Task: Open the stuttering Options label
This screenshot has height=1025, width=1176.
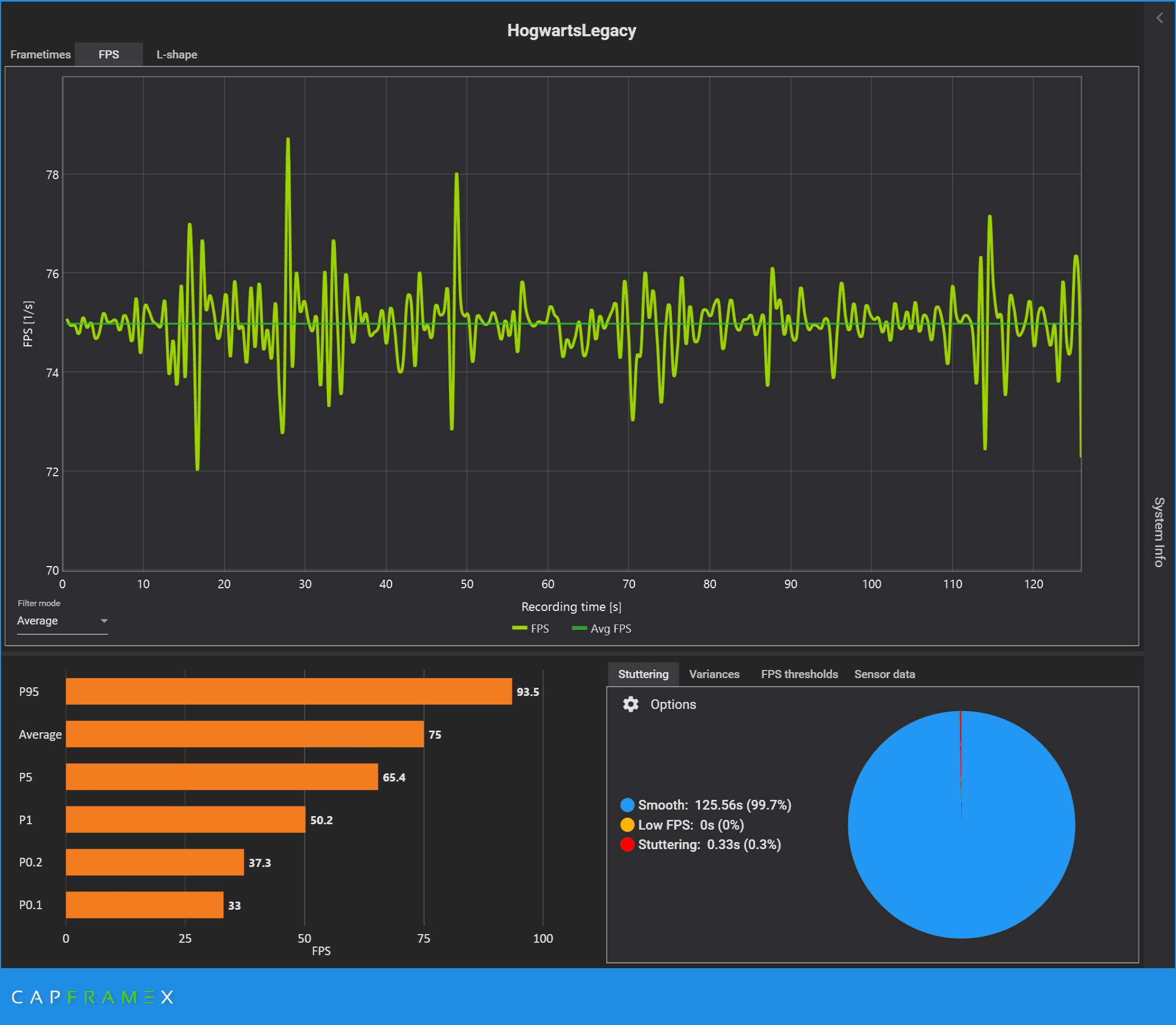Action: point(673,704)
